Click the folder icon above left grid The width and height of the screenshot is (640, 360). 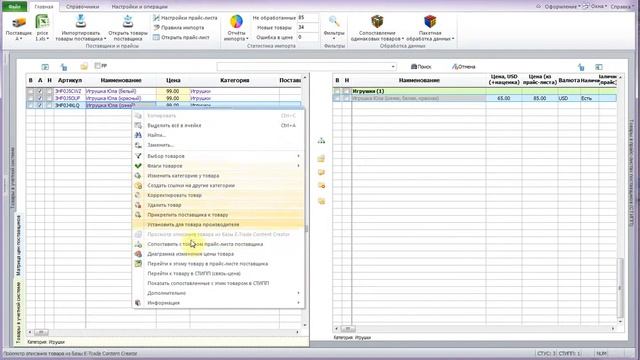click(84, 66)
